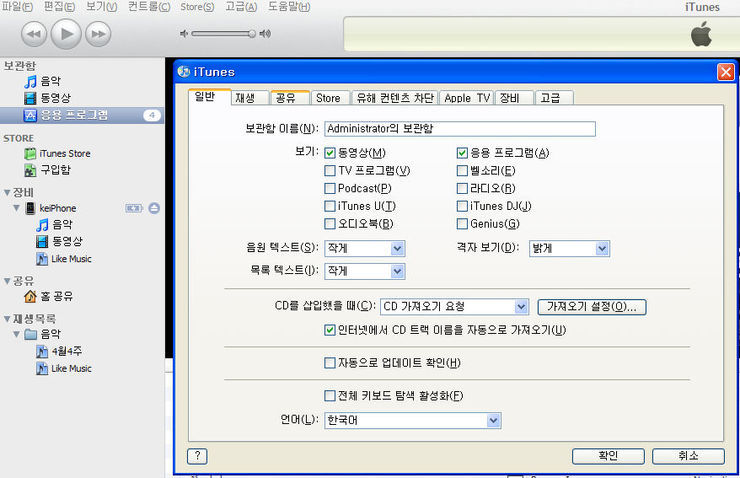
Task: Enable 전체 키보드 탐색 활성화(F) checkbox
Action: (330, 395)
